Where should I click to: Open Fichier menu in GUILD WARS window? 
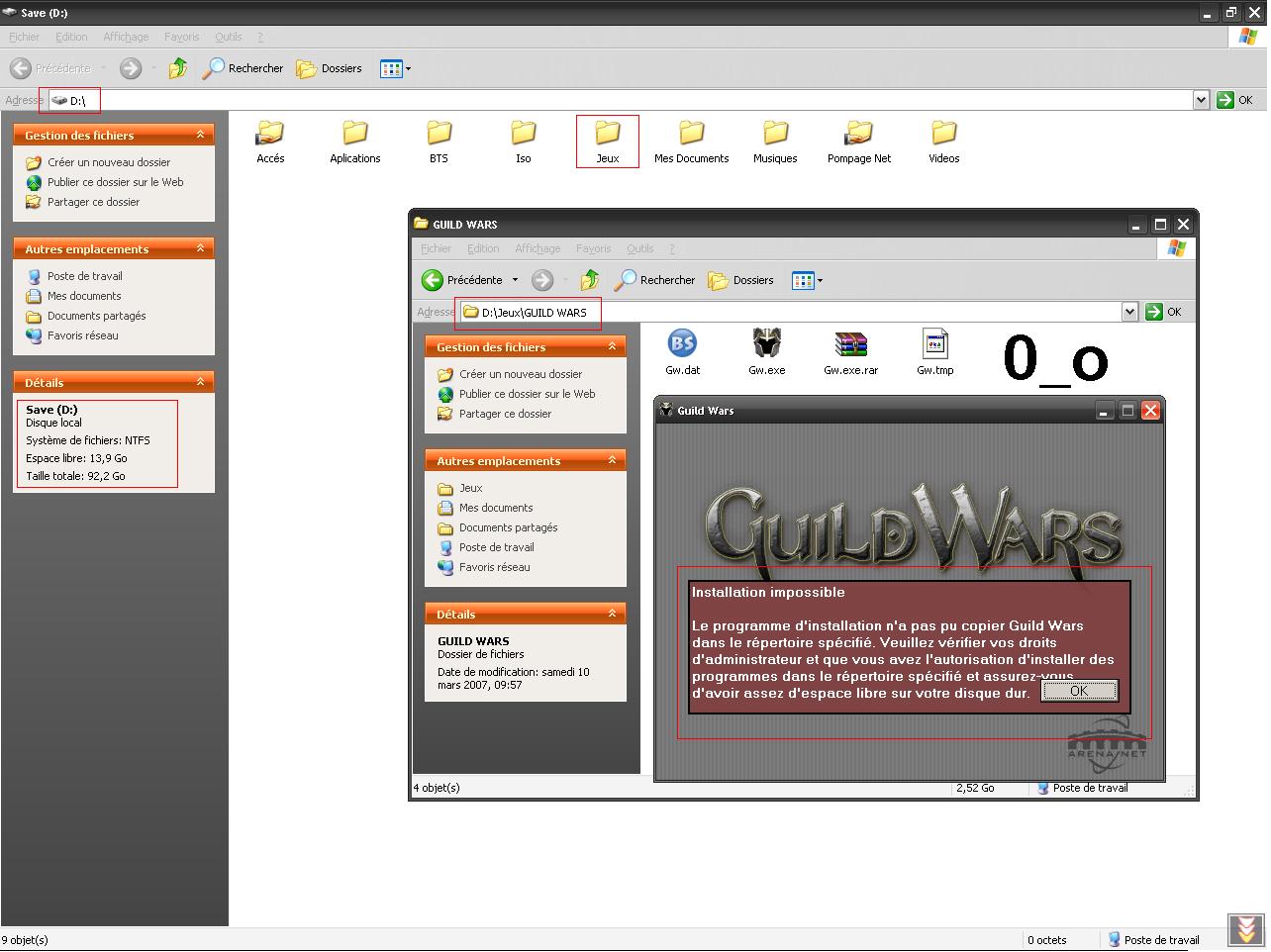point(436,248)
